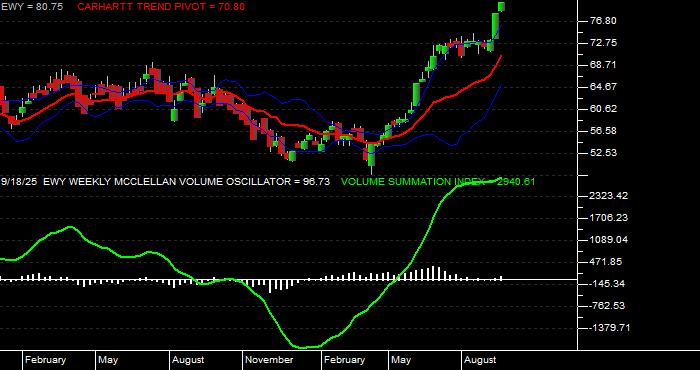700x370 pixels.
Task: Click the VOLUME SUMMATION INDEX label
Action: click(x=414, y=182)
